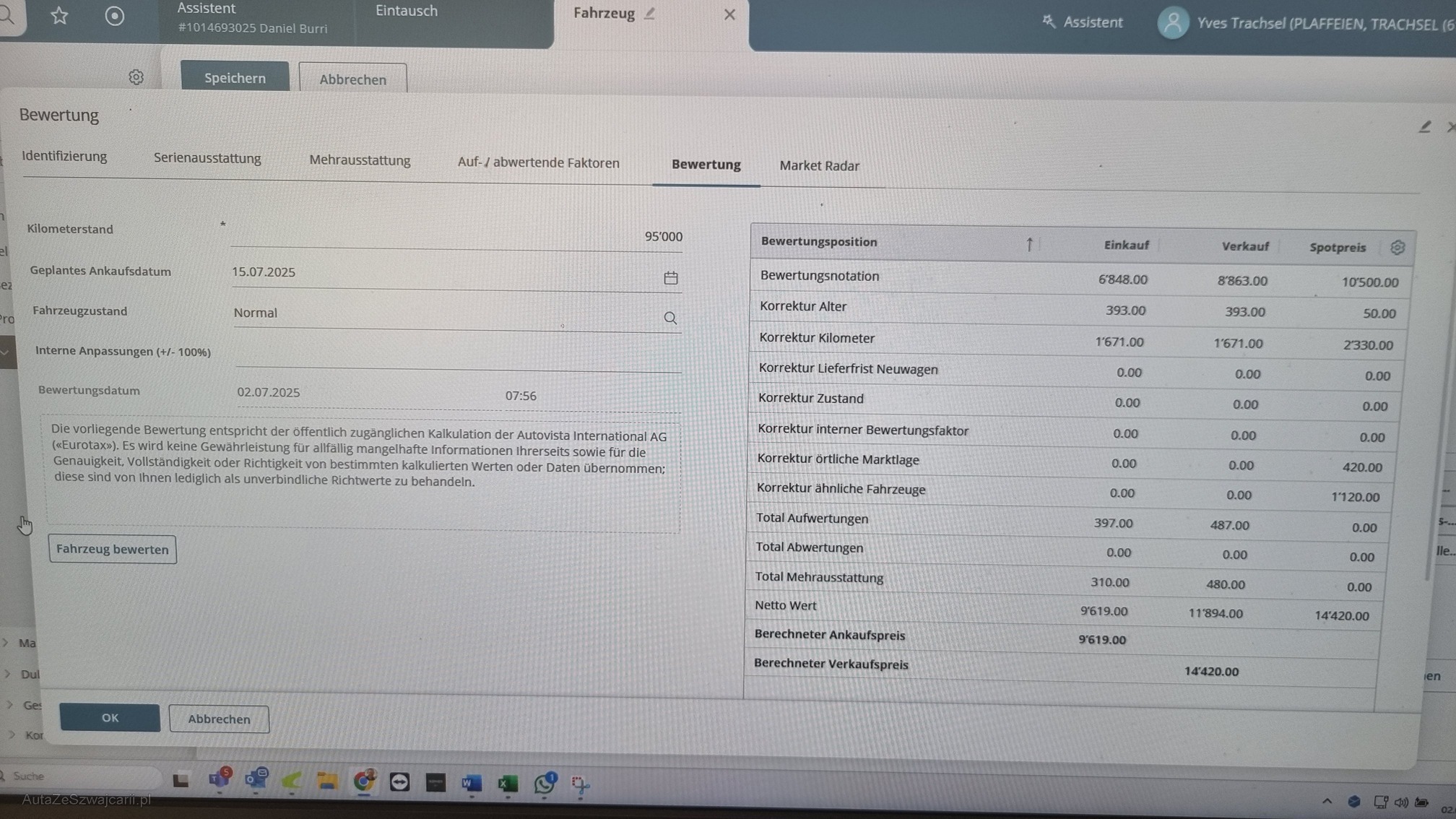Click the circular record icon beside the star
The image size is (1456, 819).
click(x=114, y=16)
